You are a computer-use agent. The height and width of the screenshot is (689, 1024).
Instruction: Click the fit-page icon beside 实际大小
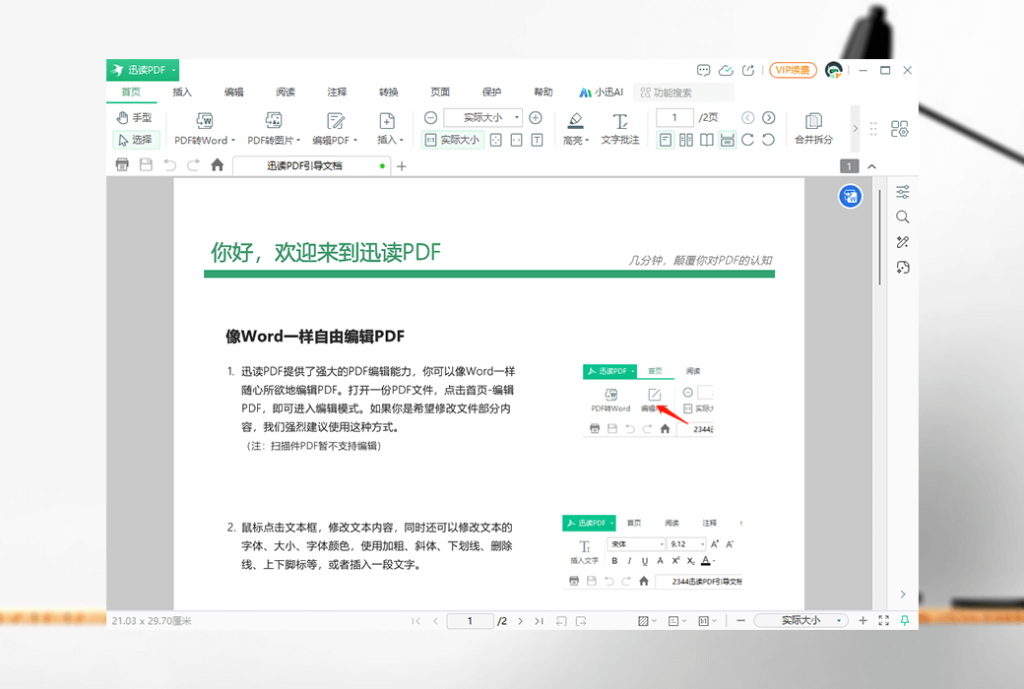point(496,140)
